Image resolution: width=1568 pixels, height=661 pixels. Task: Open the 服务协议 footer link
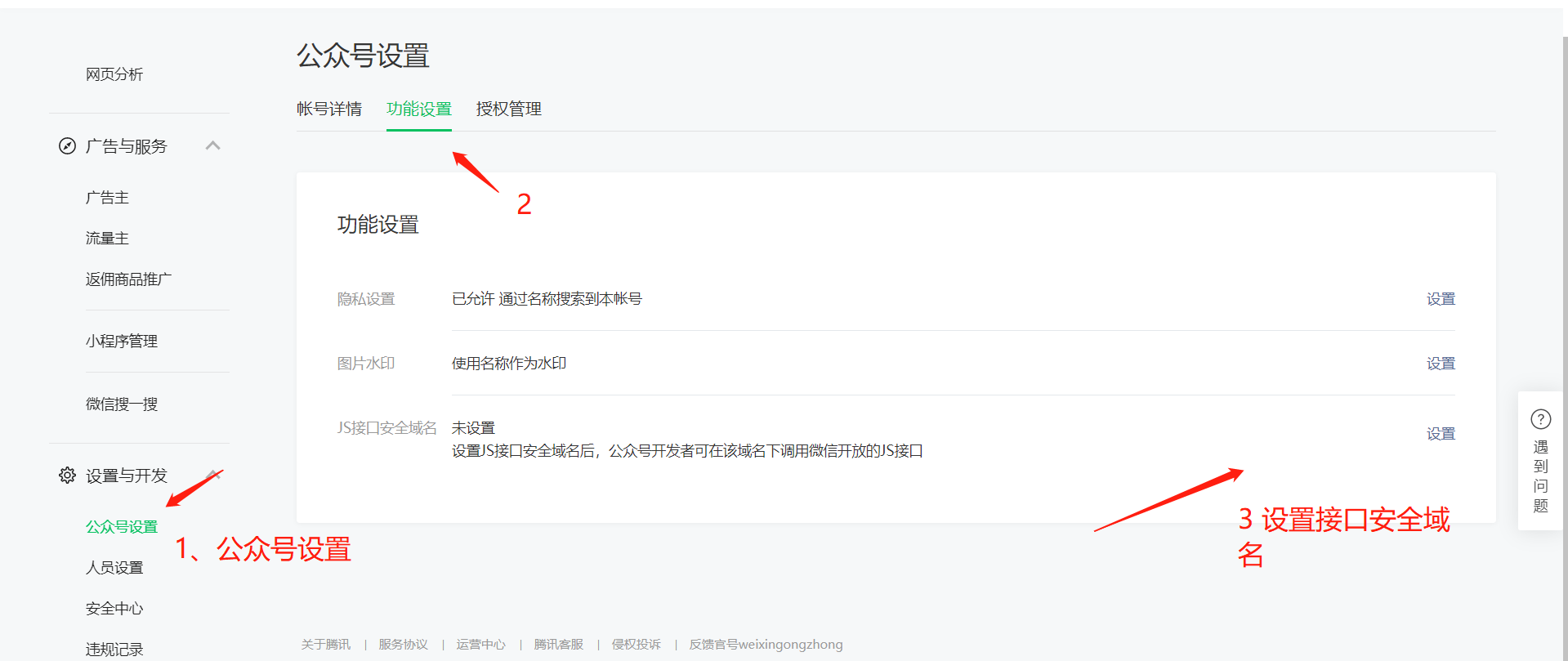[403, 645]
